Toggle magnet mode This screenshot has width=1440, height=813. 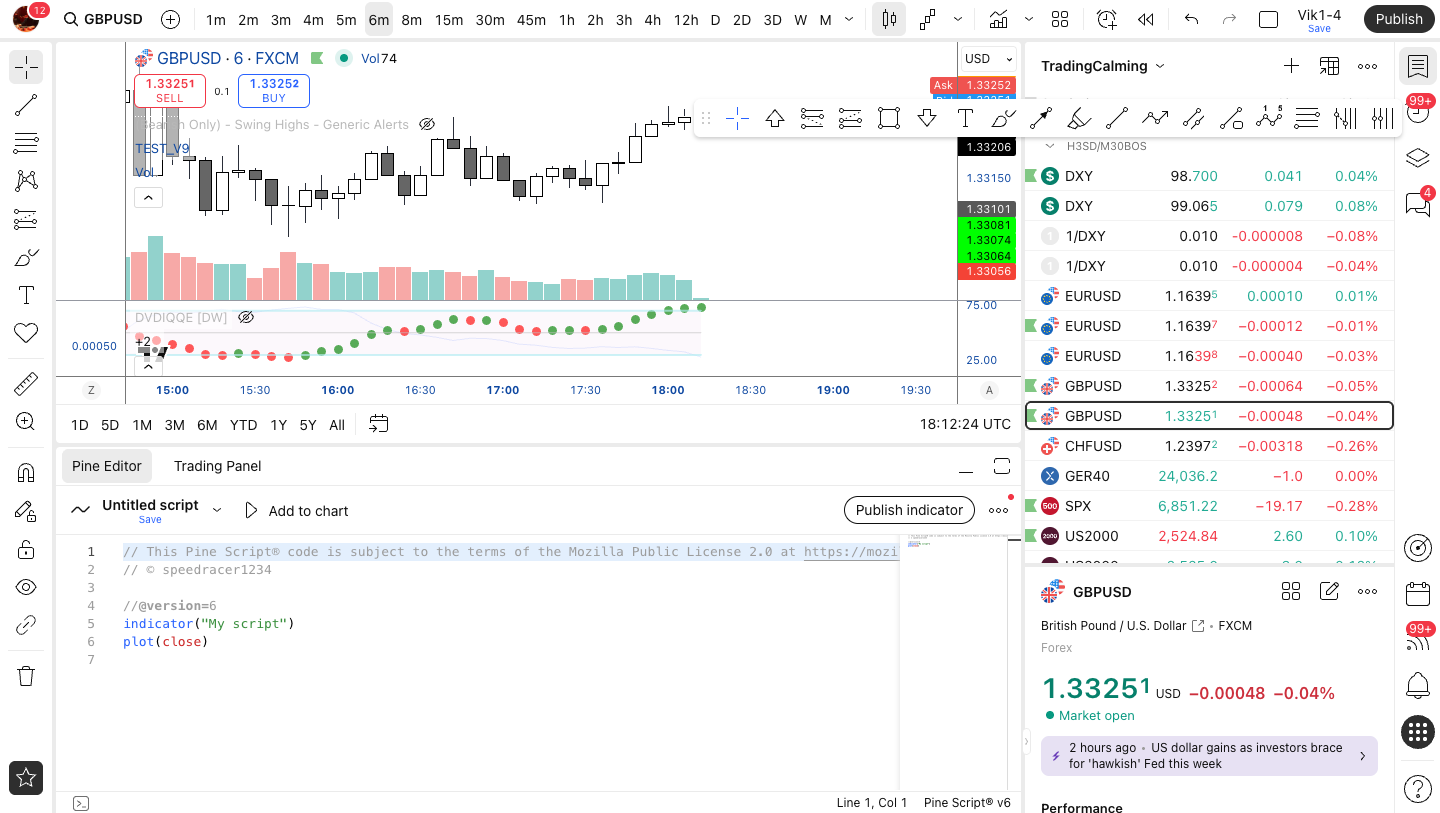[x=26, y=473]
